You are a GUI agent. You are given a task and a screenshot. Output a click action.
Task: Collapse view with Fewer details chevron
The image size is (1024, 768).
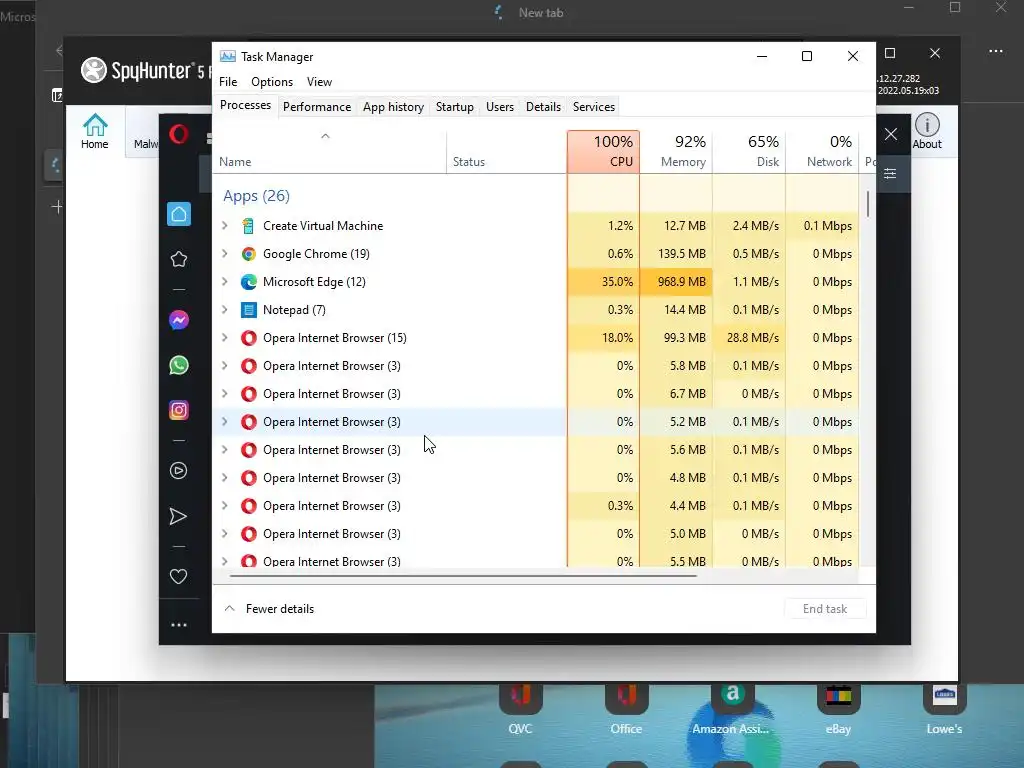(x=229, y=609)
